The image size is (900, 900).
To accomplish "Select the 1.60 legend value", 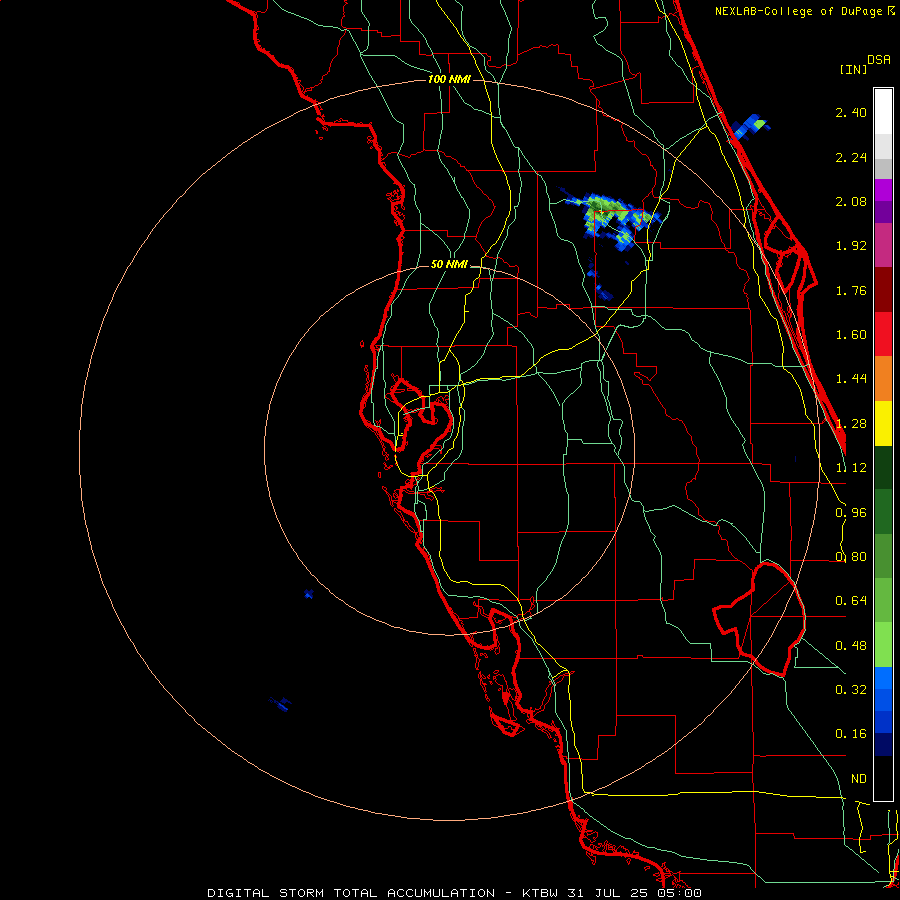I will 851,335.
